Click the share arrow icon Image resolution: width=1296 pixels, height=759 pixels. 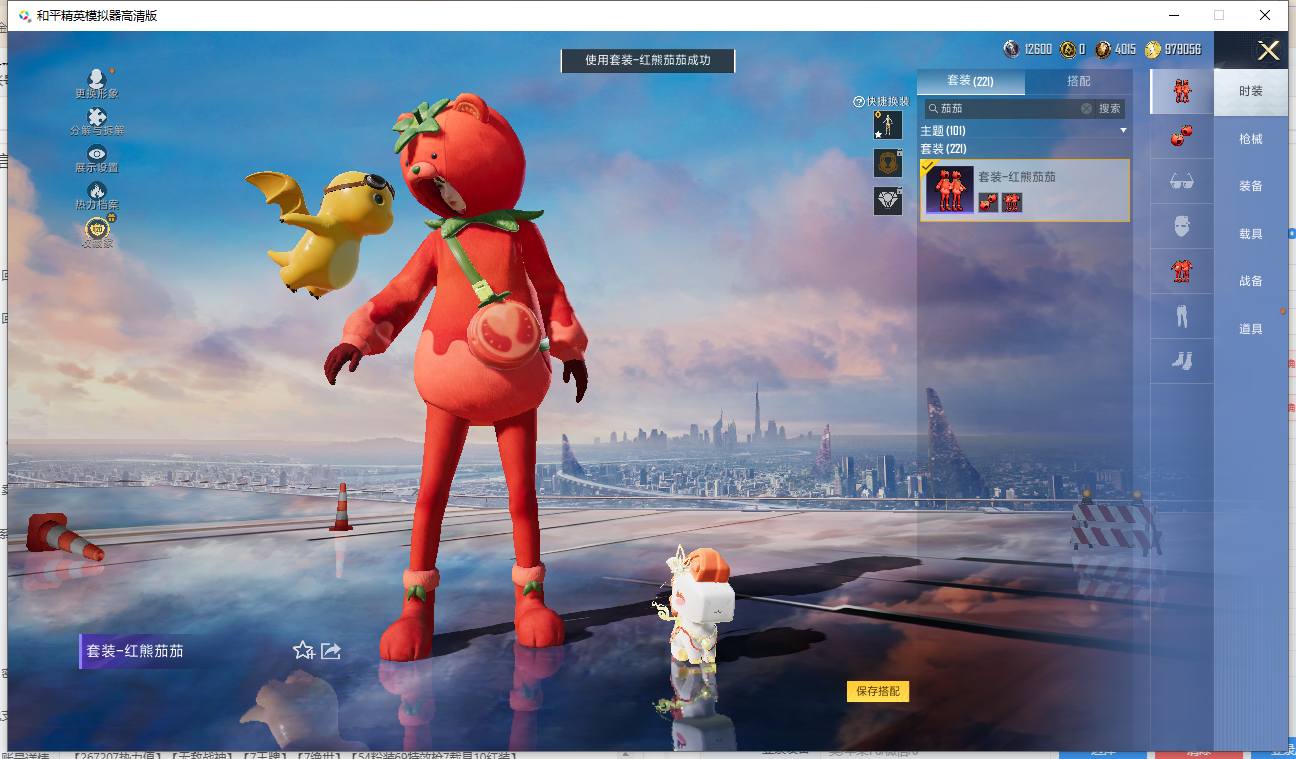(x=331, y=651)
